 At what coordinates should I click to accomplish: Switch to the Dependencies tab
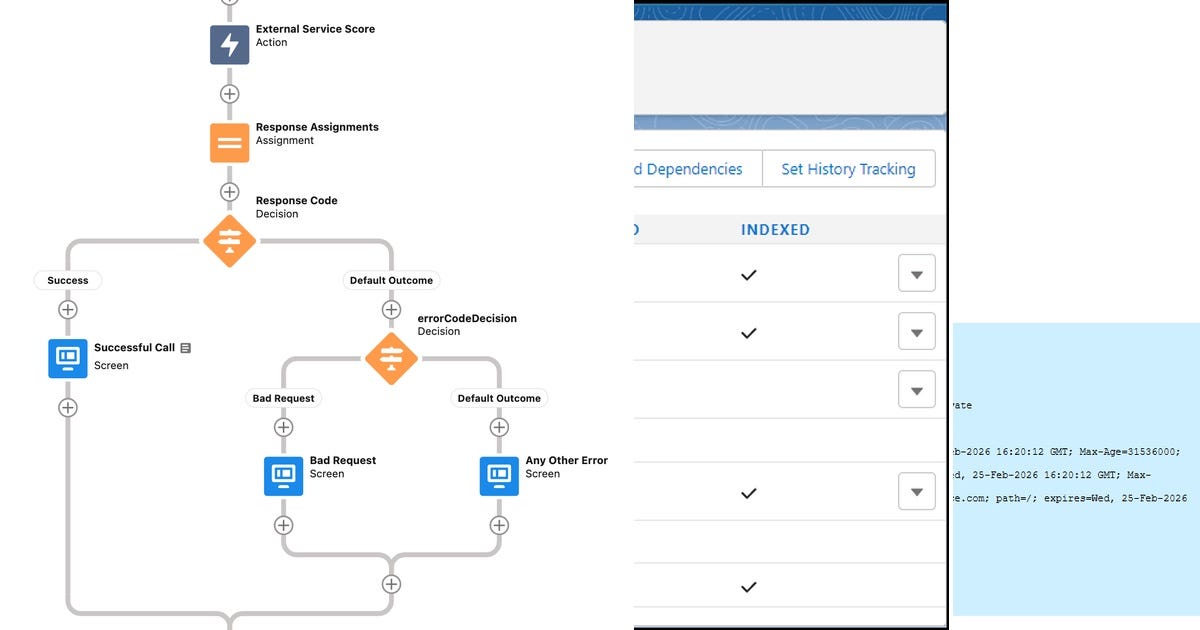point(688,169)
